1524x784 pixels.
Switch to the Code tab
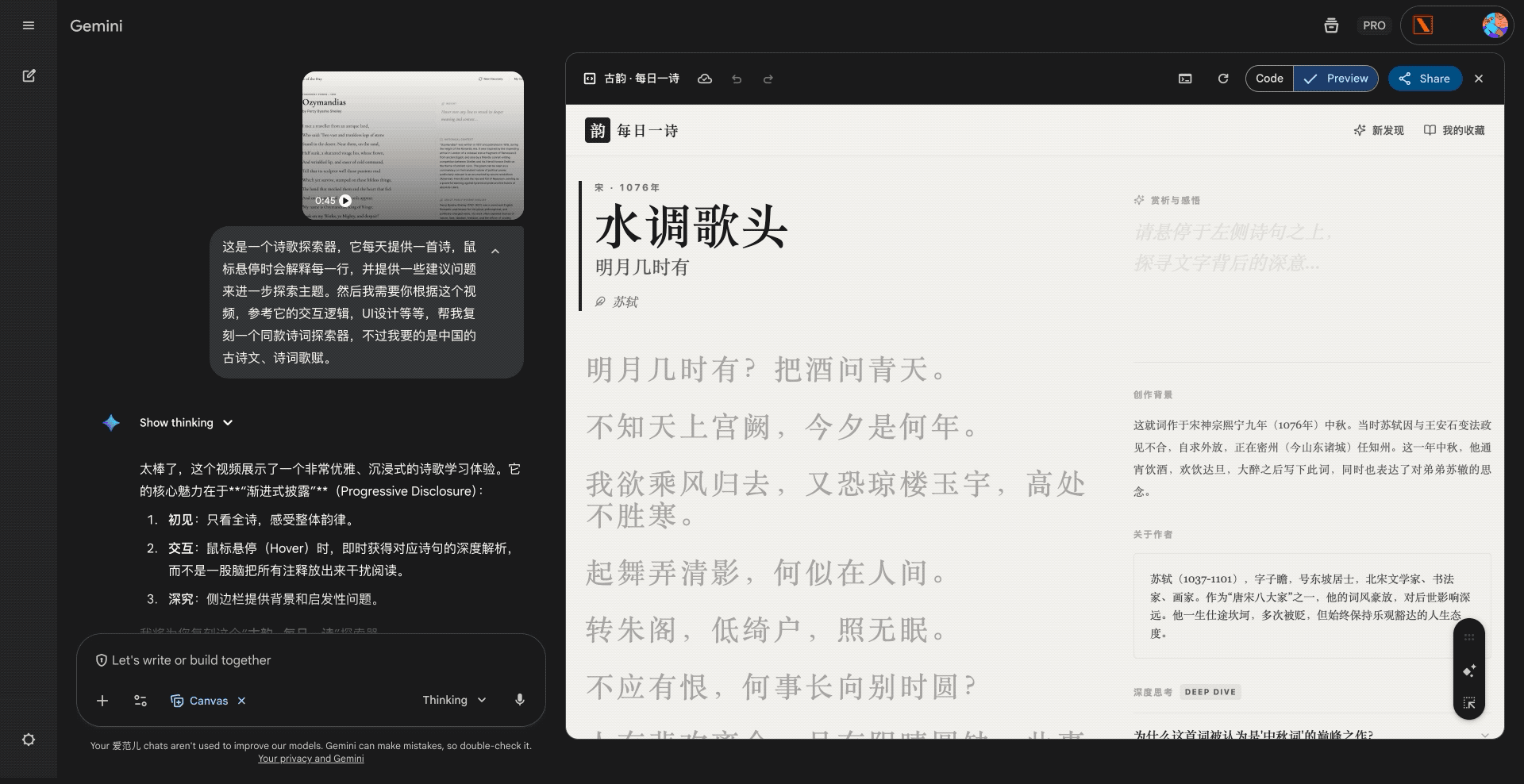[x=1268, y=79]
